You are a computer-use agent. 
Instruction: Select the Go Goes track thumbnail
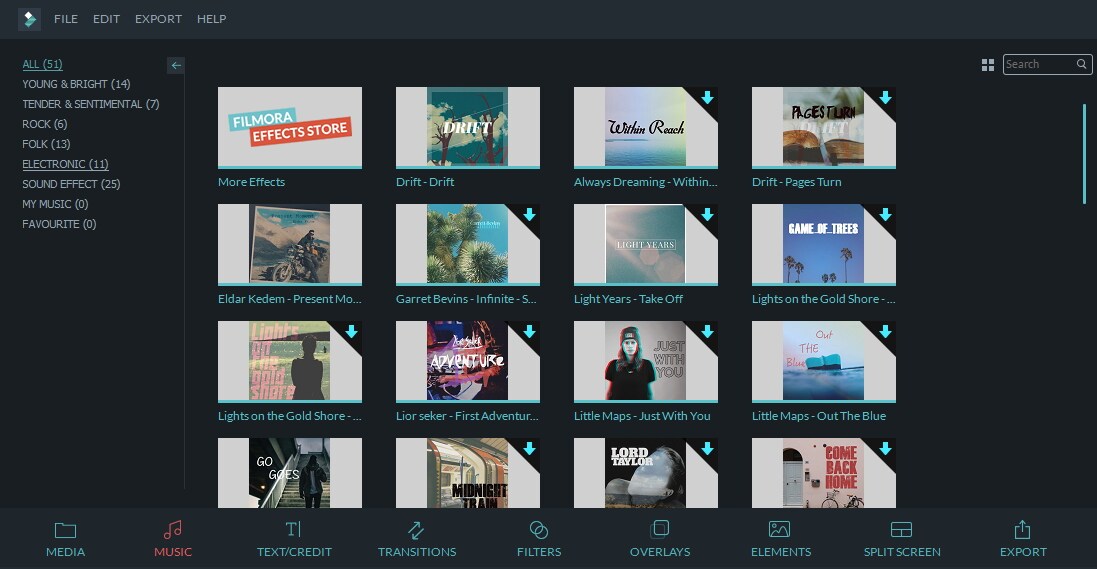tap(290, 473)
